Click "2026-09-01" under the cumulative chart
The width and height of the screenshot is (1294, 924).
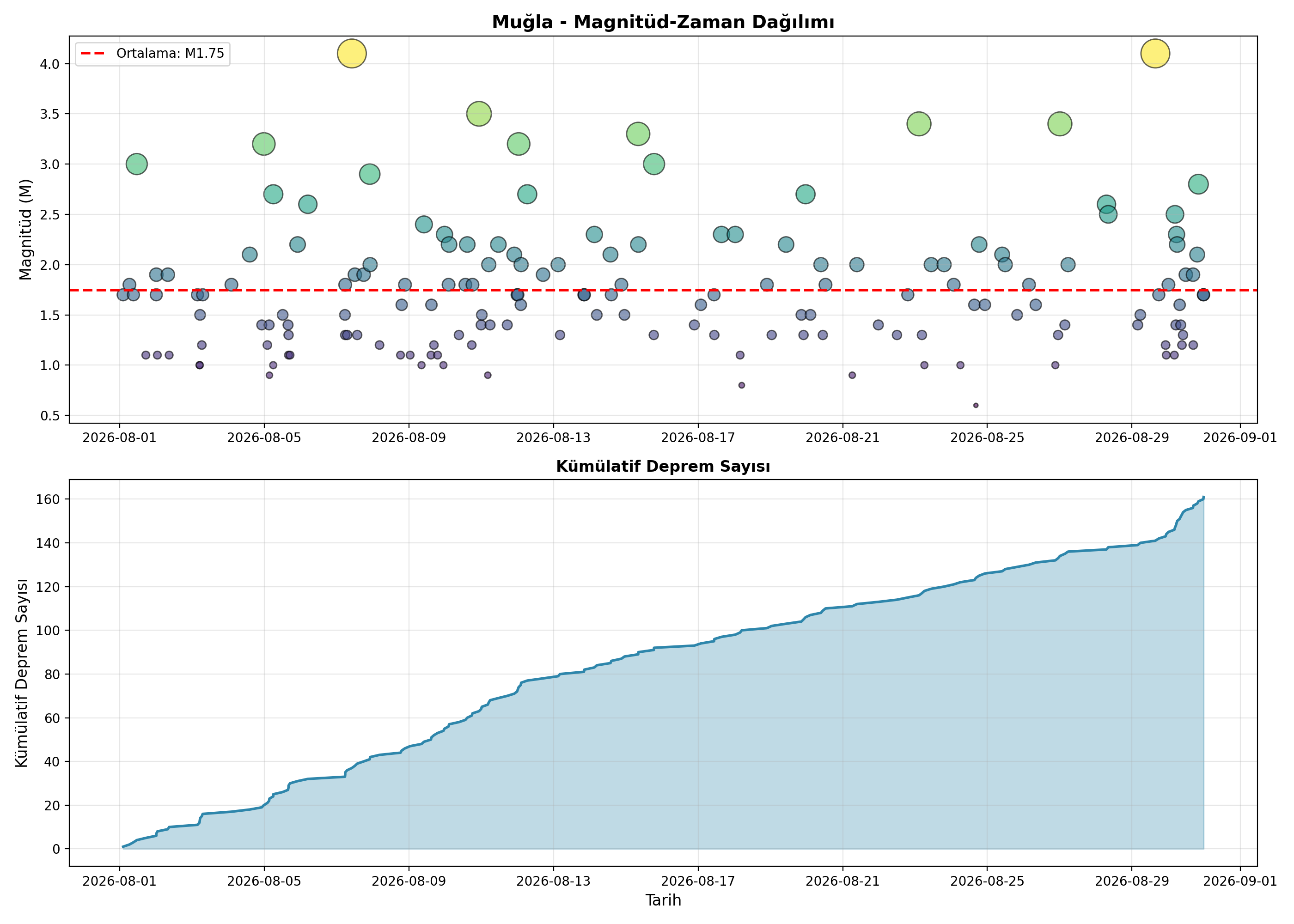click(1240, 881)
